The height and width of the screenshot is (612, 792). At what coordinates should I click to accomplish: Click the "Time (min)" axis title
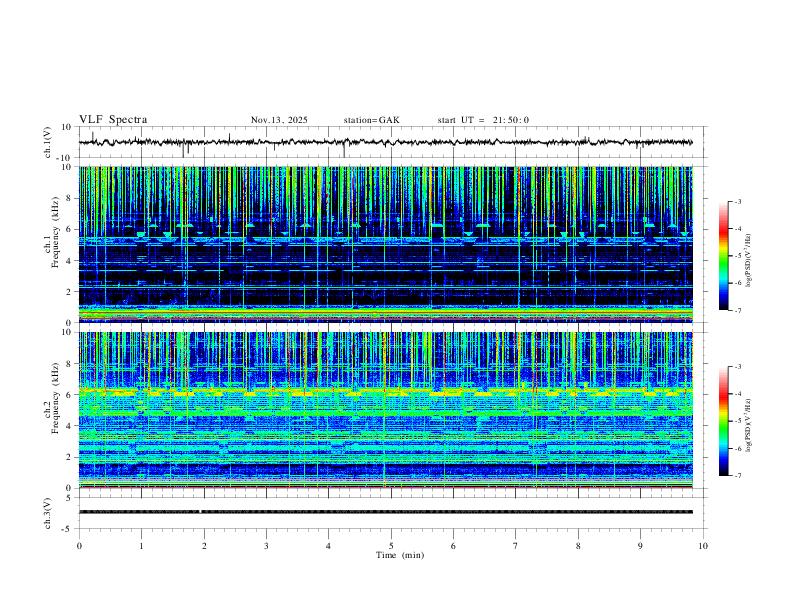pos(400,555)
